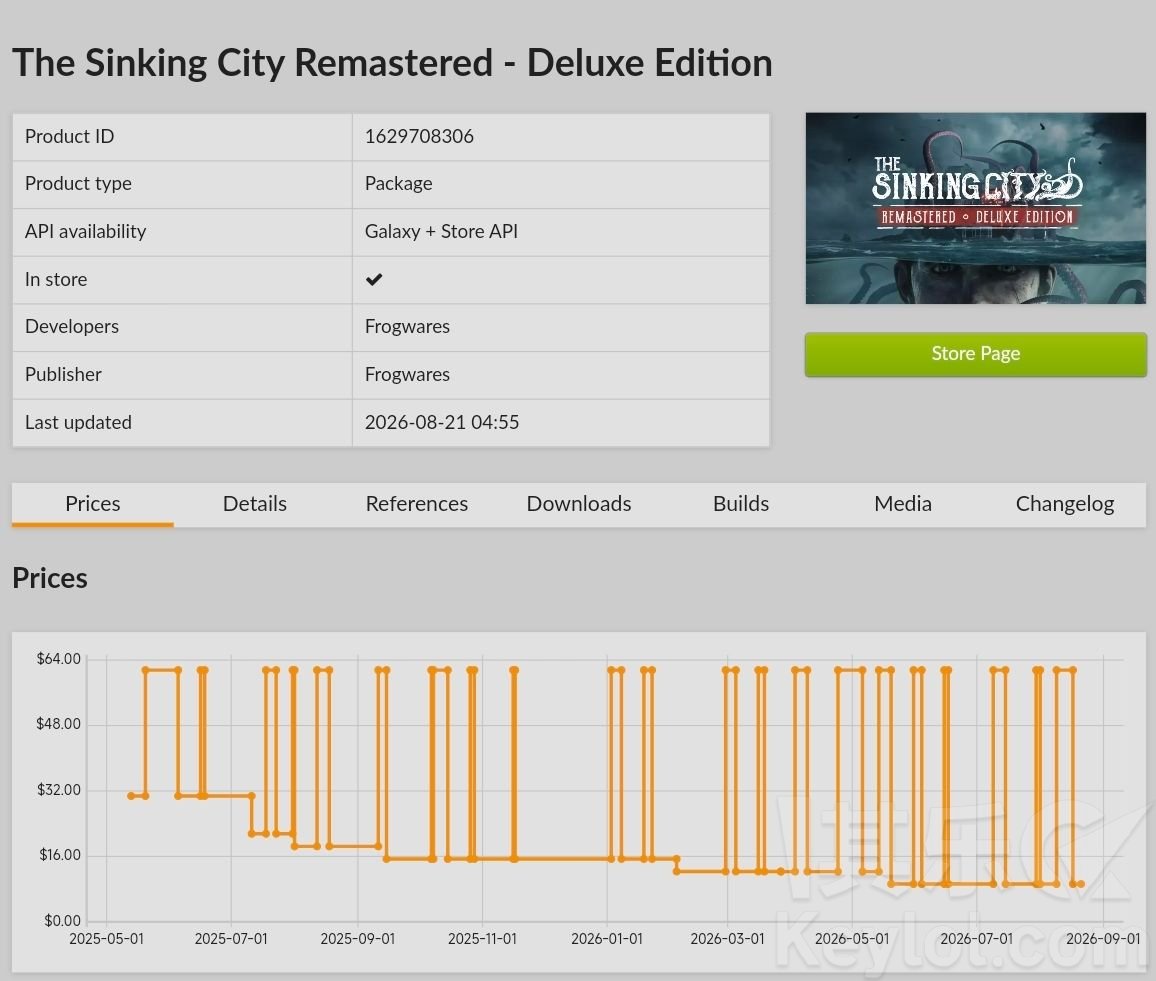Switch to the Downloads tab
Screen dimensions: 1156x981
579,504
